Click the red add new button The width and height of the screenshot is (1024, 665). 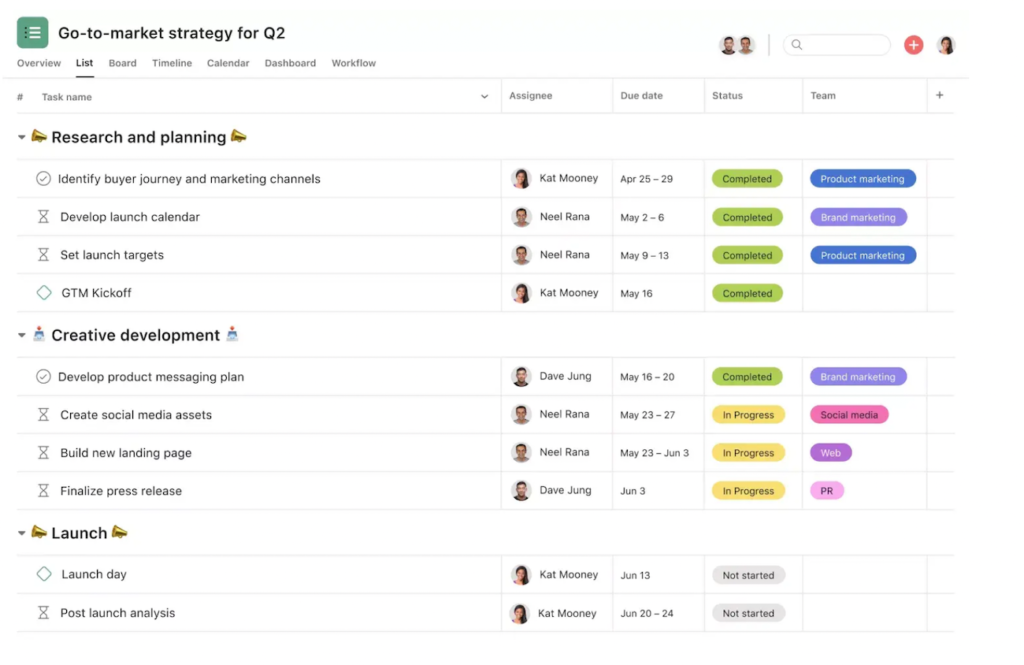(913, 45)
